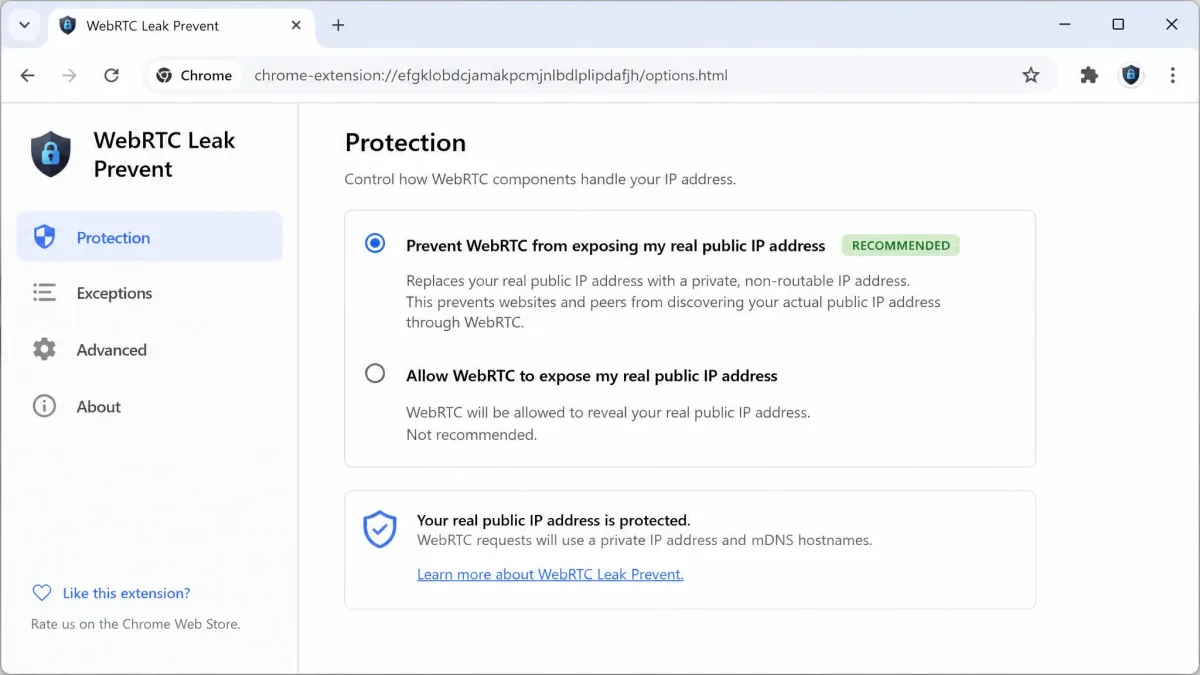Click 'WebRTC will be allowed to reveal' text
This screenshot has height=675, width=1200.
tap(608, 412)
